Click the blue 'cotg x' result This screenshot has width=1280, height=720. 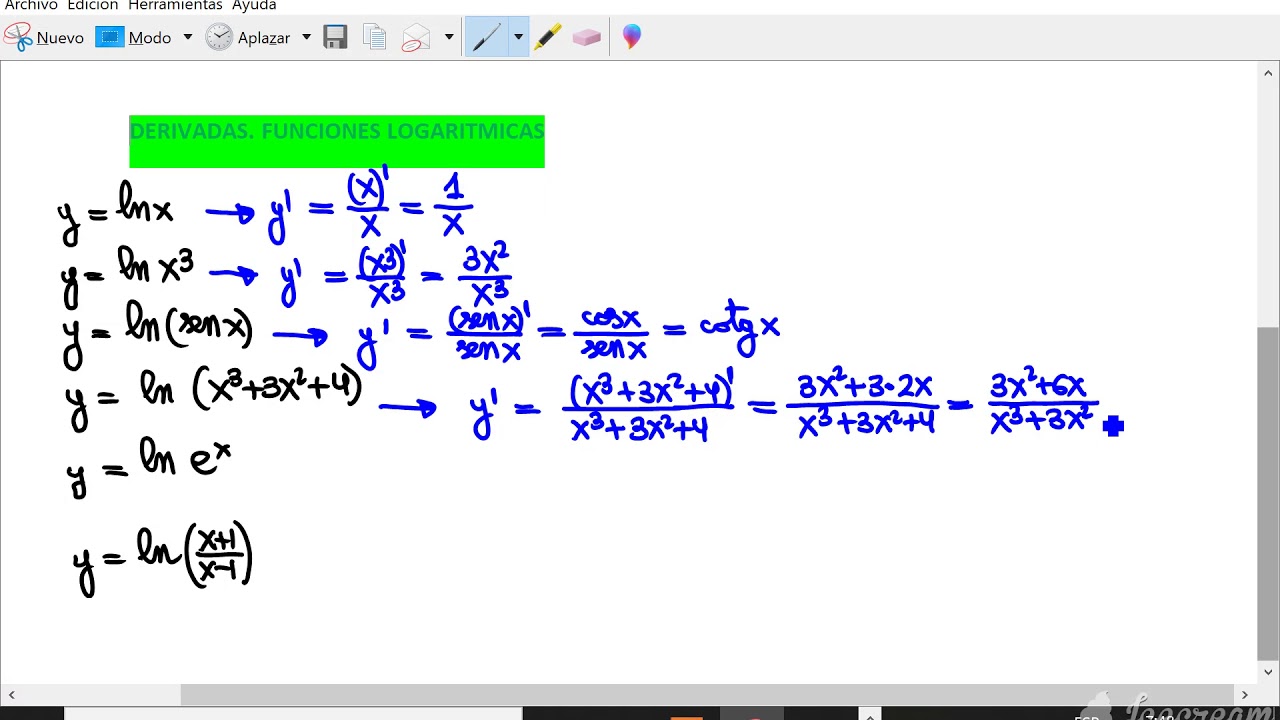point(739,327)
